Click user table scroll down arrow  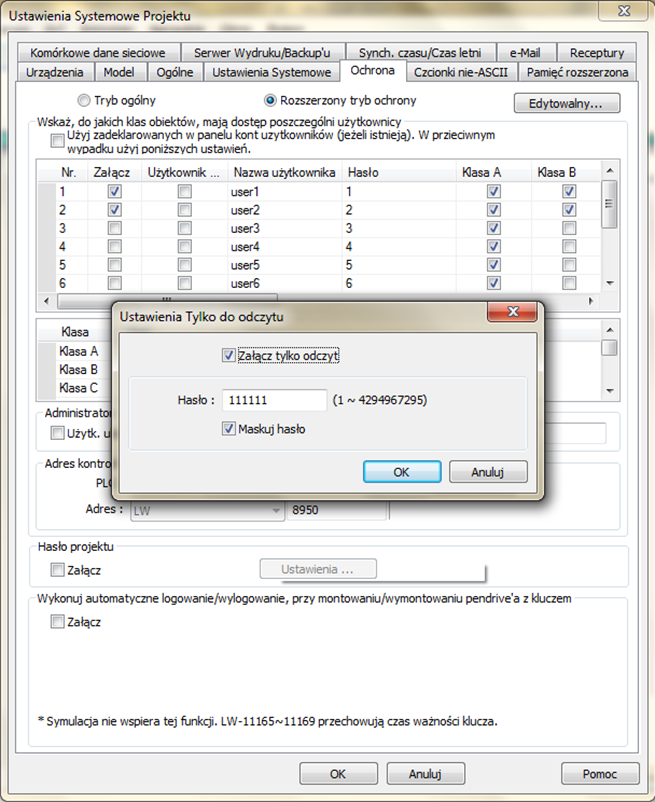(x=609, y=283)
